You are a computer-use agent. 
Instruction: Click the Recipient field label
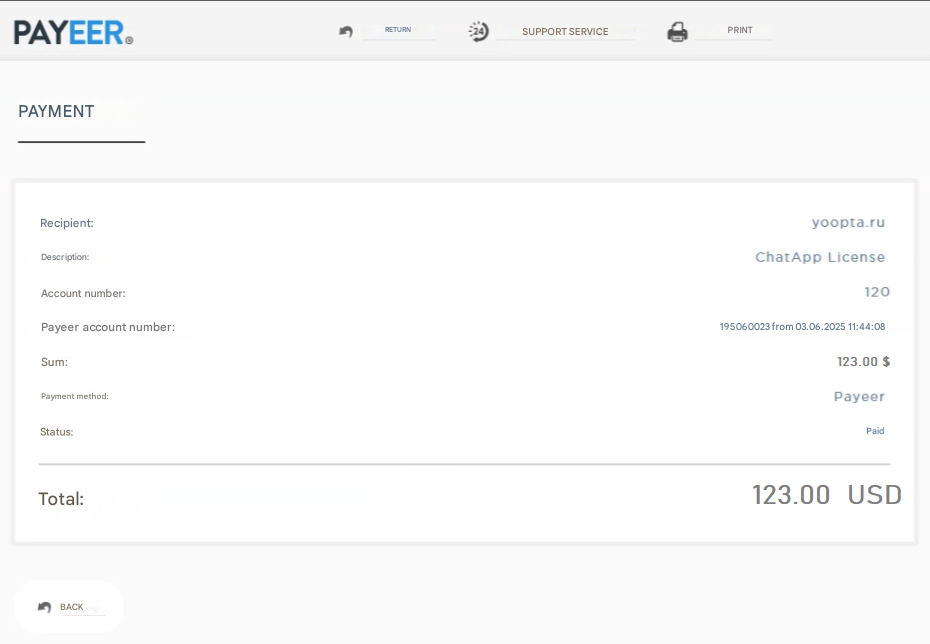tap(67, 223)
